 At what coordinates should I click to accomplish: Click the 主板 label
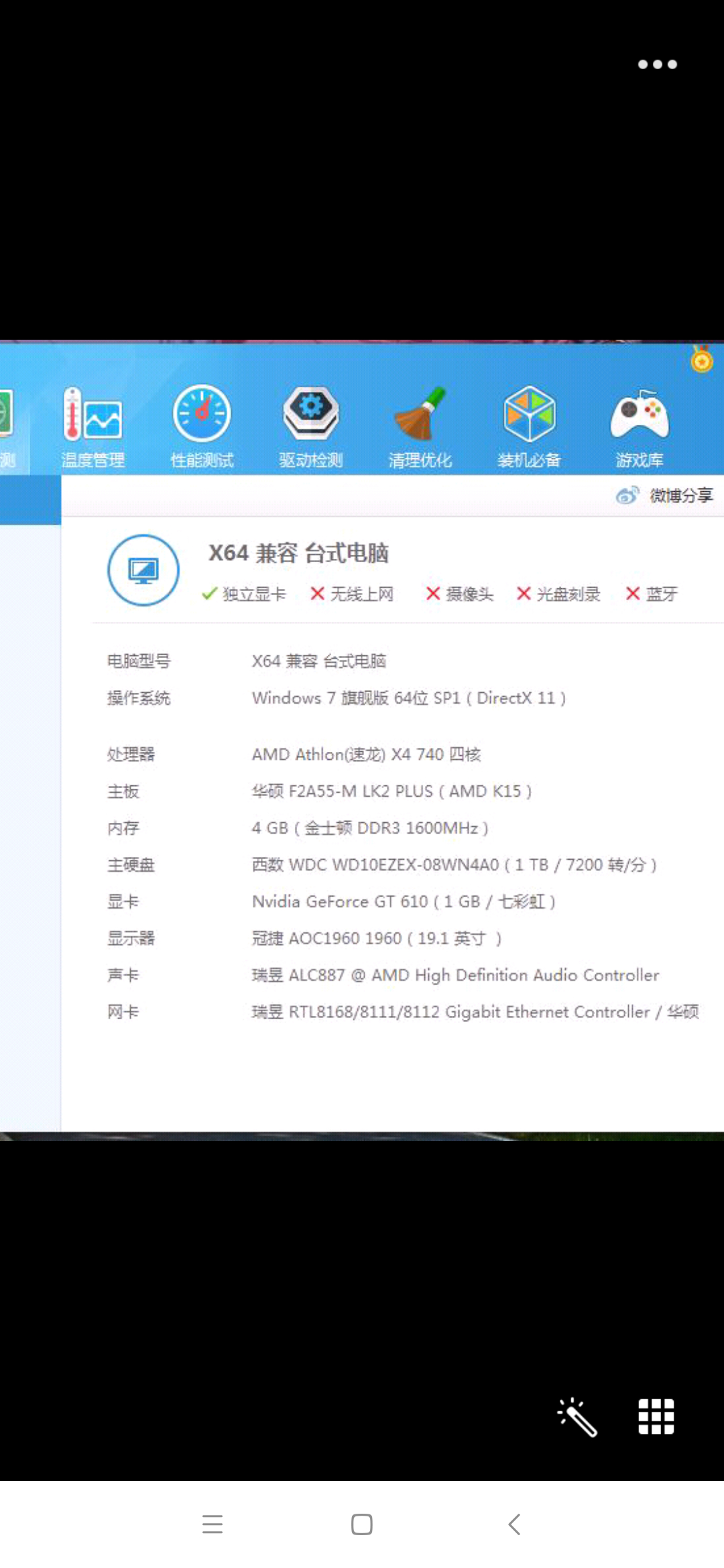(x=123, y=791)
